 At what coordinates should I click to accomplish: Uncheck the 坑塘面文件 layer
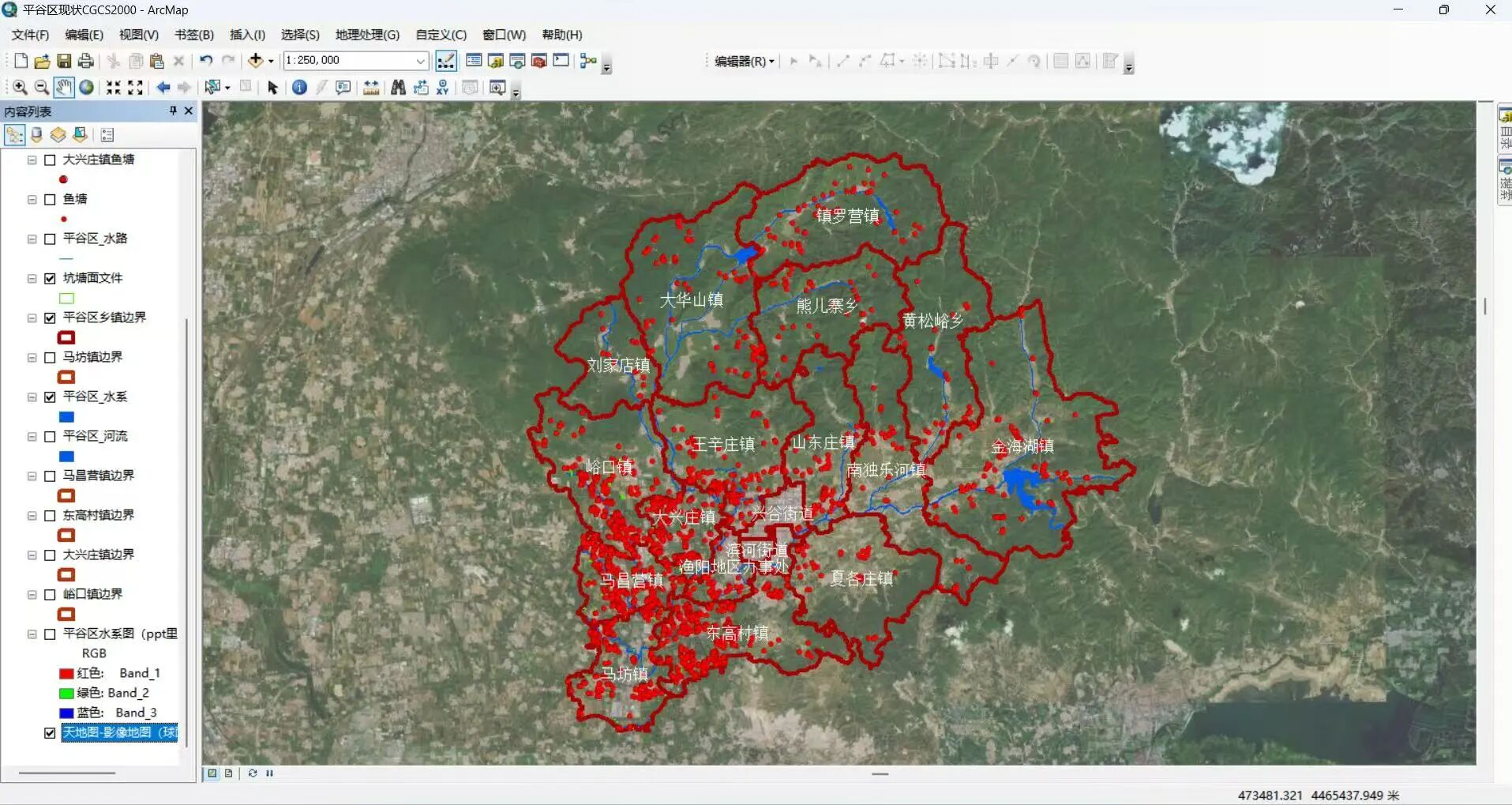(x=50, y=279)
